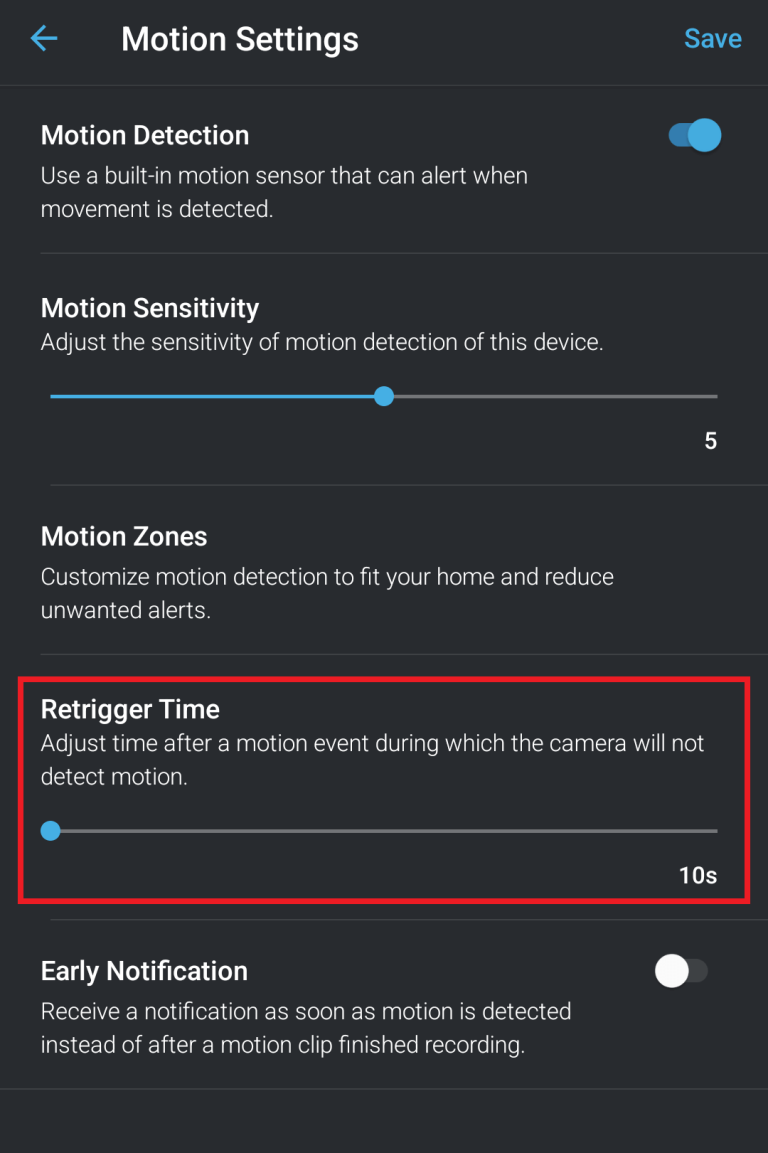768x1153 pixels.
Task: Select the Retrigger Time section heading
Action: point(130,709)
